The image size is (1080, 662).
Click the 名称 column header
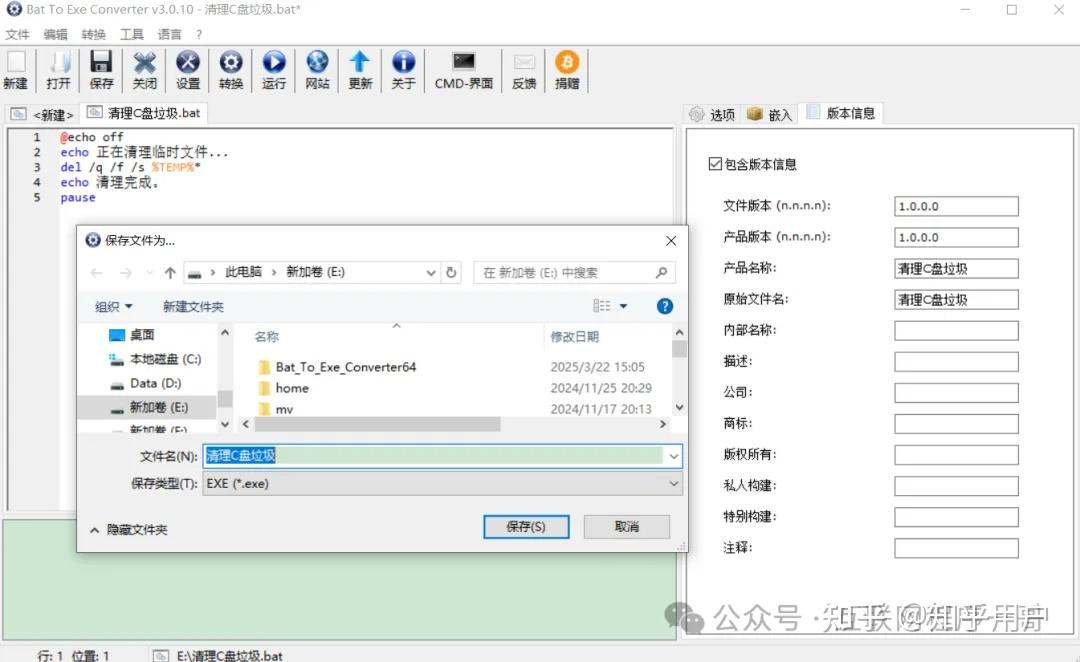click(x=267, y=337)
